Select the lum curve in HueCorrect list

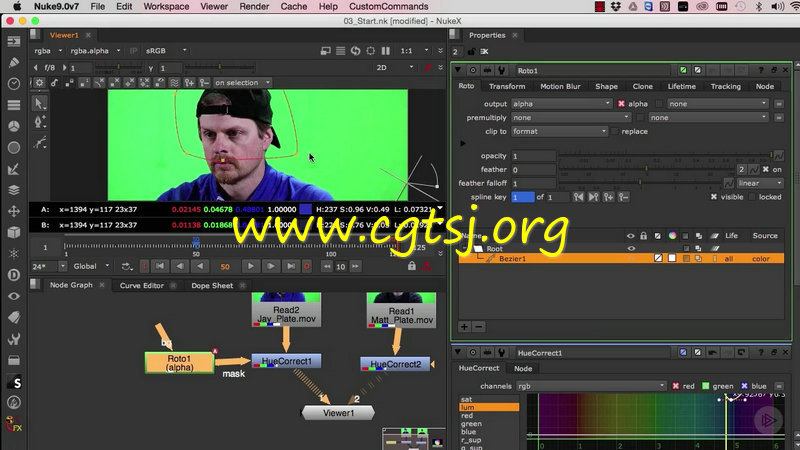point(489,407)
